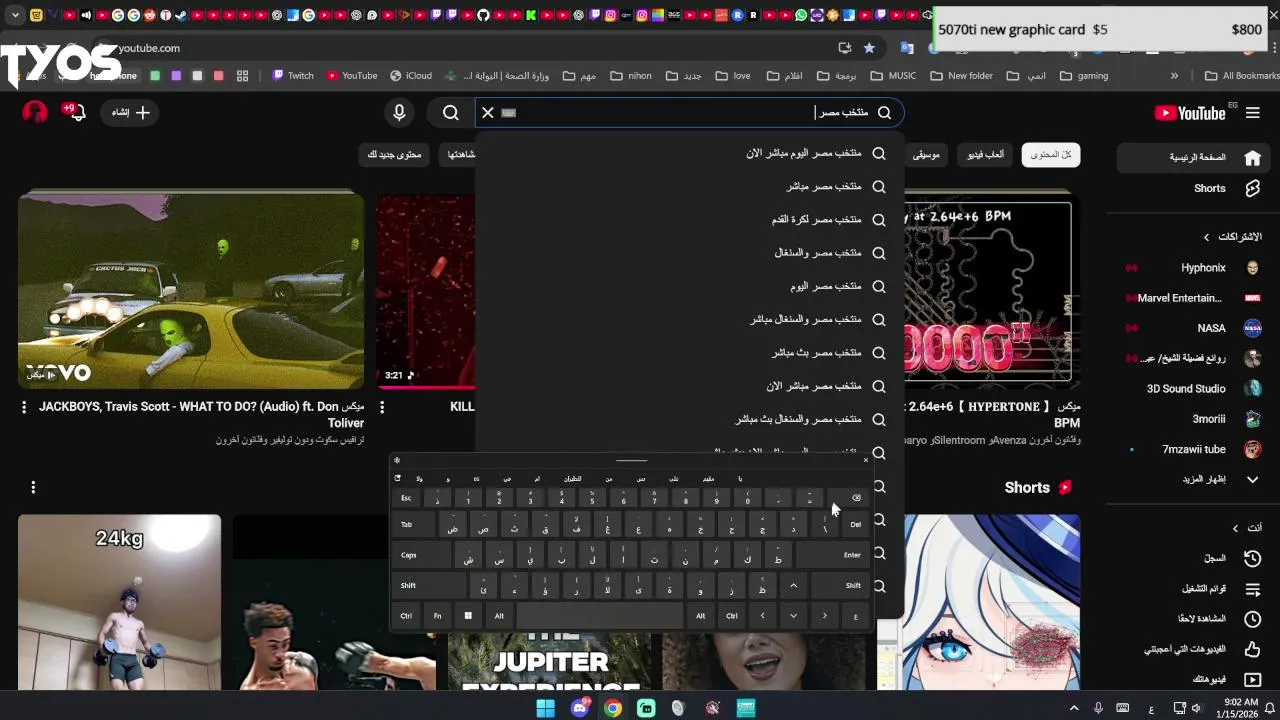
Task: Open the account avatar menu
Action: 35,113
